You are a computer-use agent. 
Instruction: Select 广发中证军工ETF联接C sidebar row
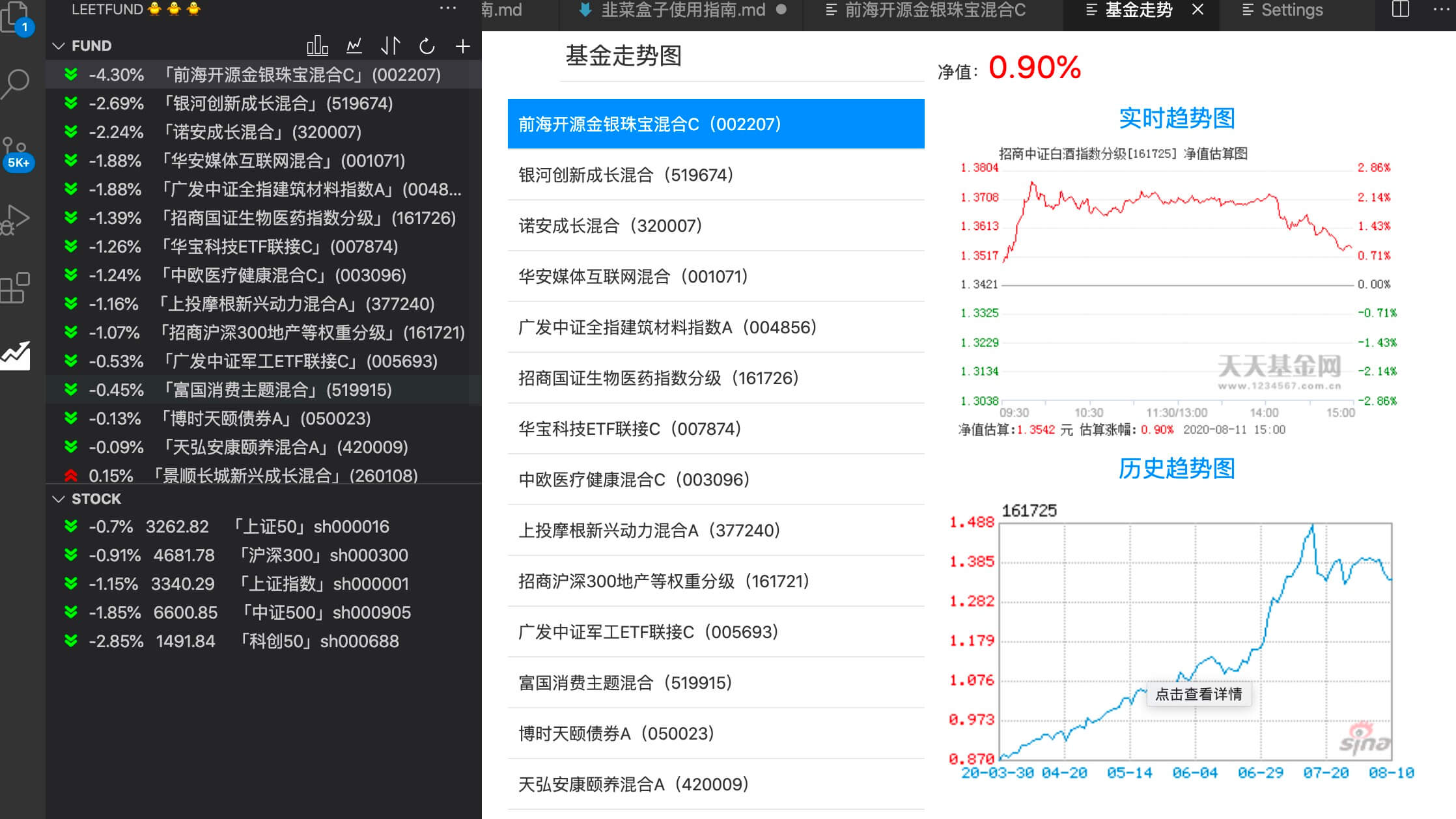point(264,361)
